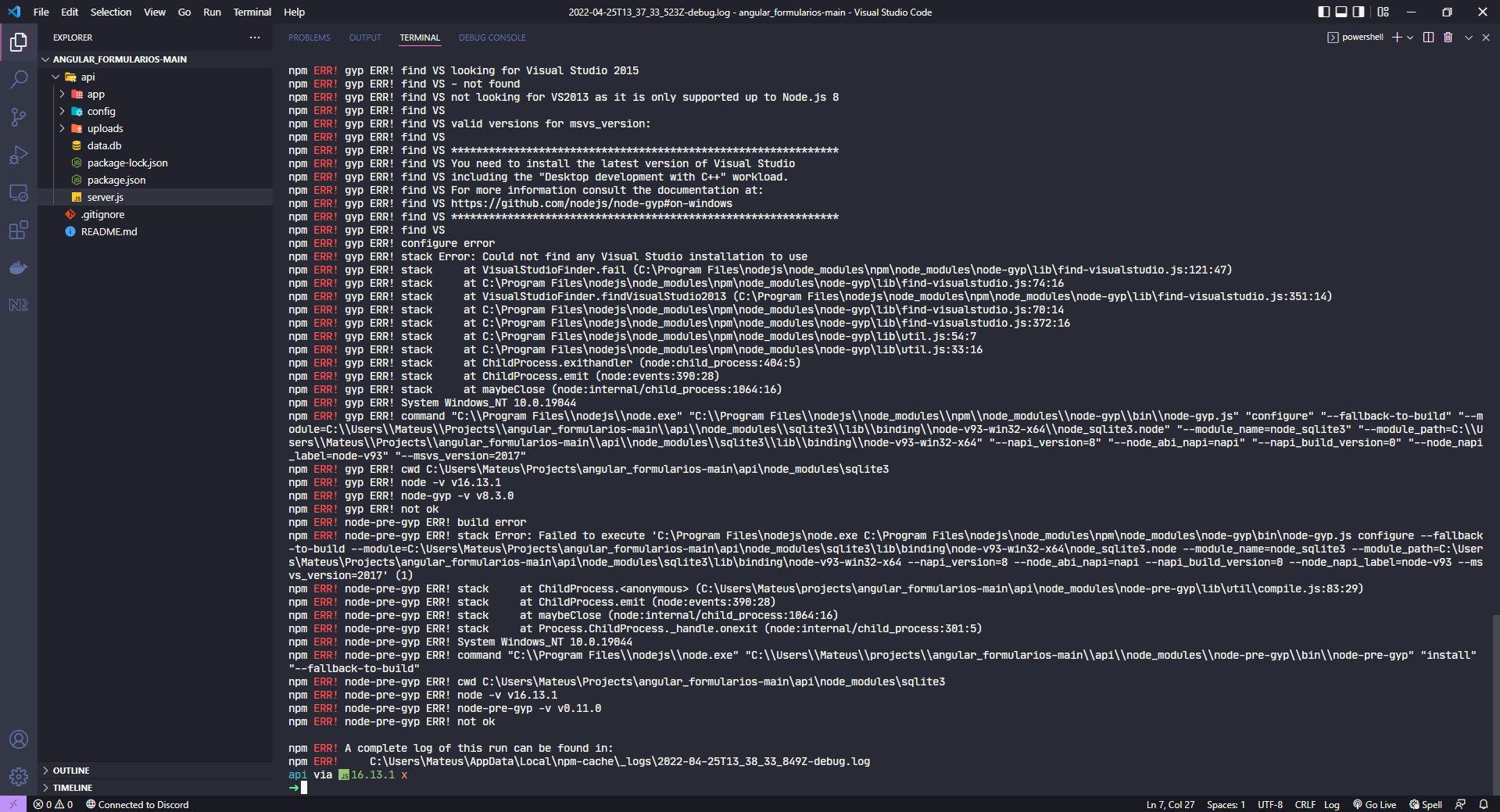
Task: Click Connected to Discord status item
Action: pyautogui.click(x=138, y=804)
